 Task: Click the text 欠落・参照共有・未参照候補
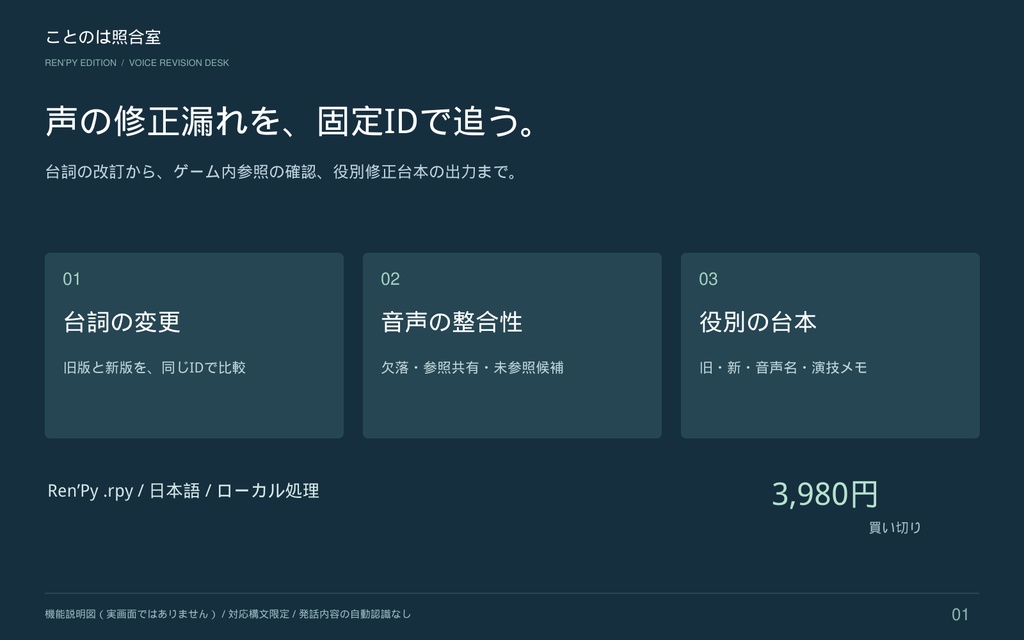pyautogui.click(x=472, y=368)
